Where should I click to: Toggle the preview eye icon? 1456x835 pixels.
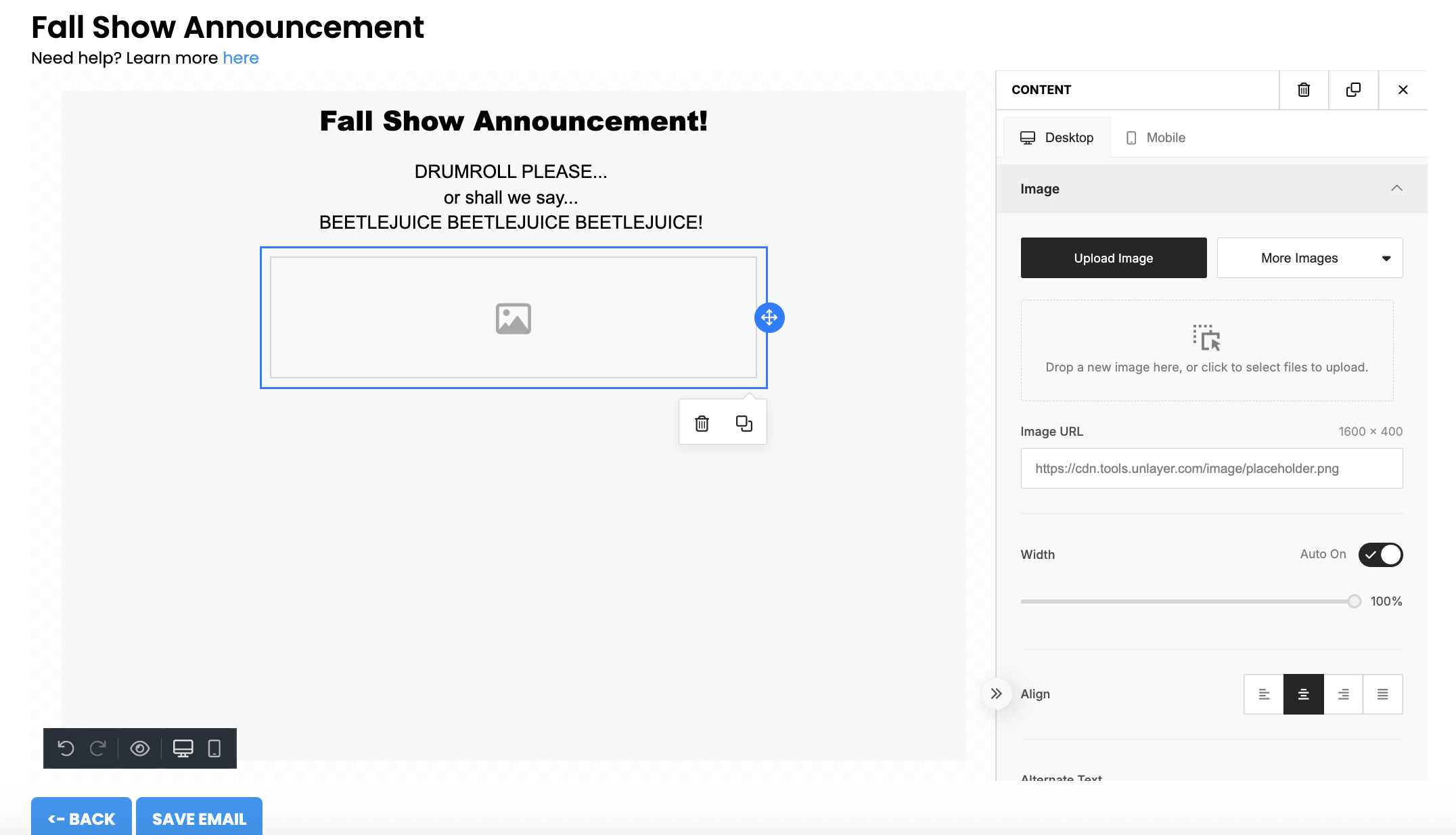[140, 748]
